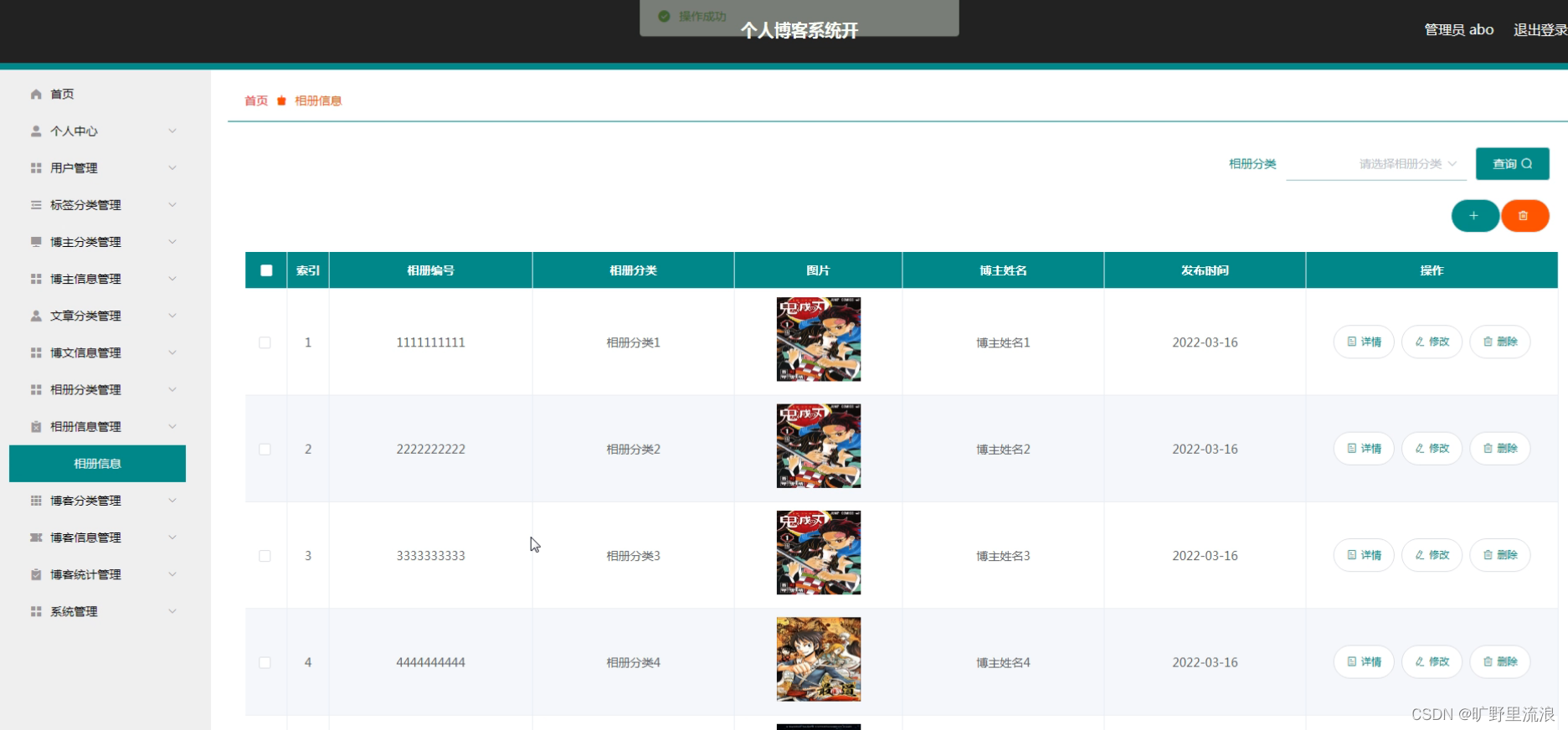Viewport: 1568px width, 730px height.
Task: Click the 相册分类 column header
Action: click(634, 270)
